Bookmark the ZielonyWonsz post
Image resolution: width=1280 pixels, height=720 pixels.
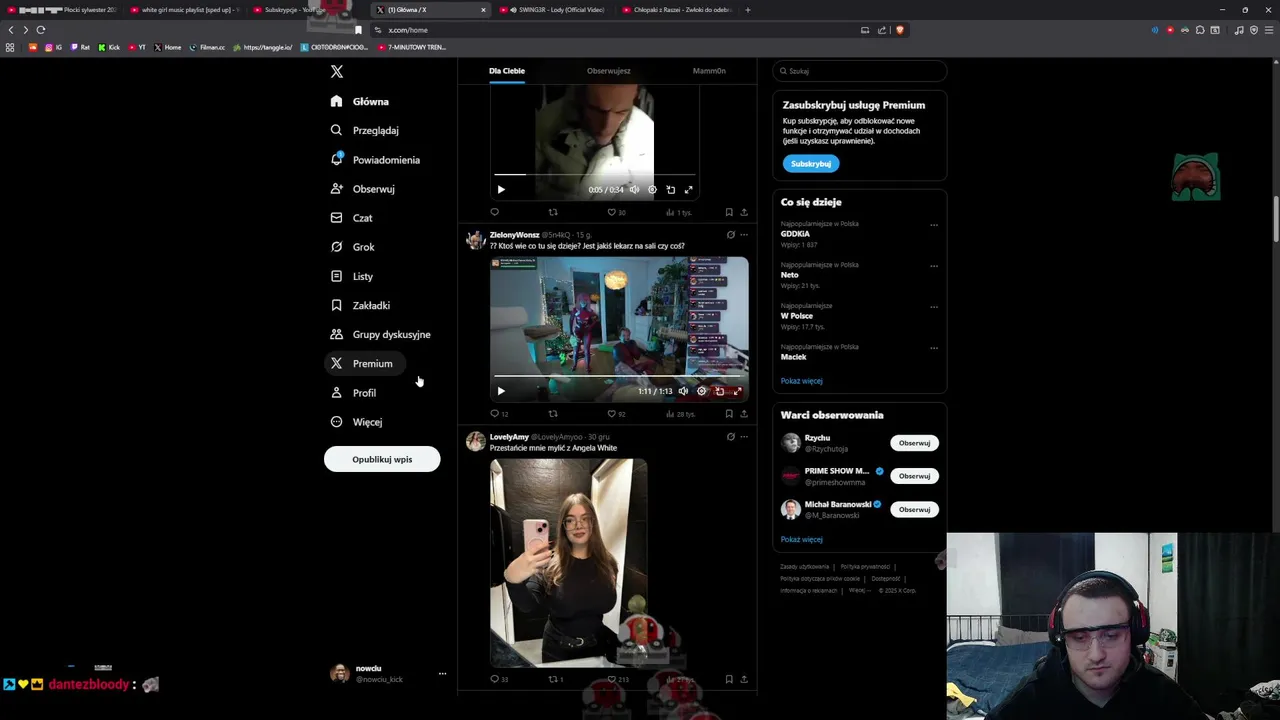729,414
